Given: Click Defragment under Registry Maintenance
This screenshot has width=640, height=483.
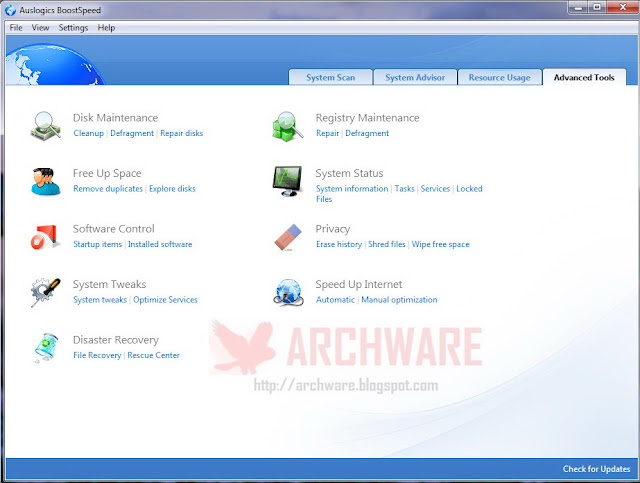Looking at the screenshot, I should 367,133.
